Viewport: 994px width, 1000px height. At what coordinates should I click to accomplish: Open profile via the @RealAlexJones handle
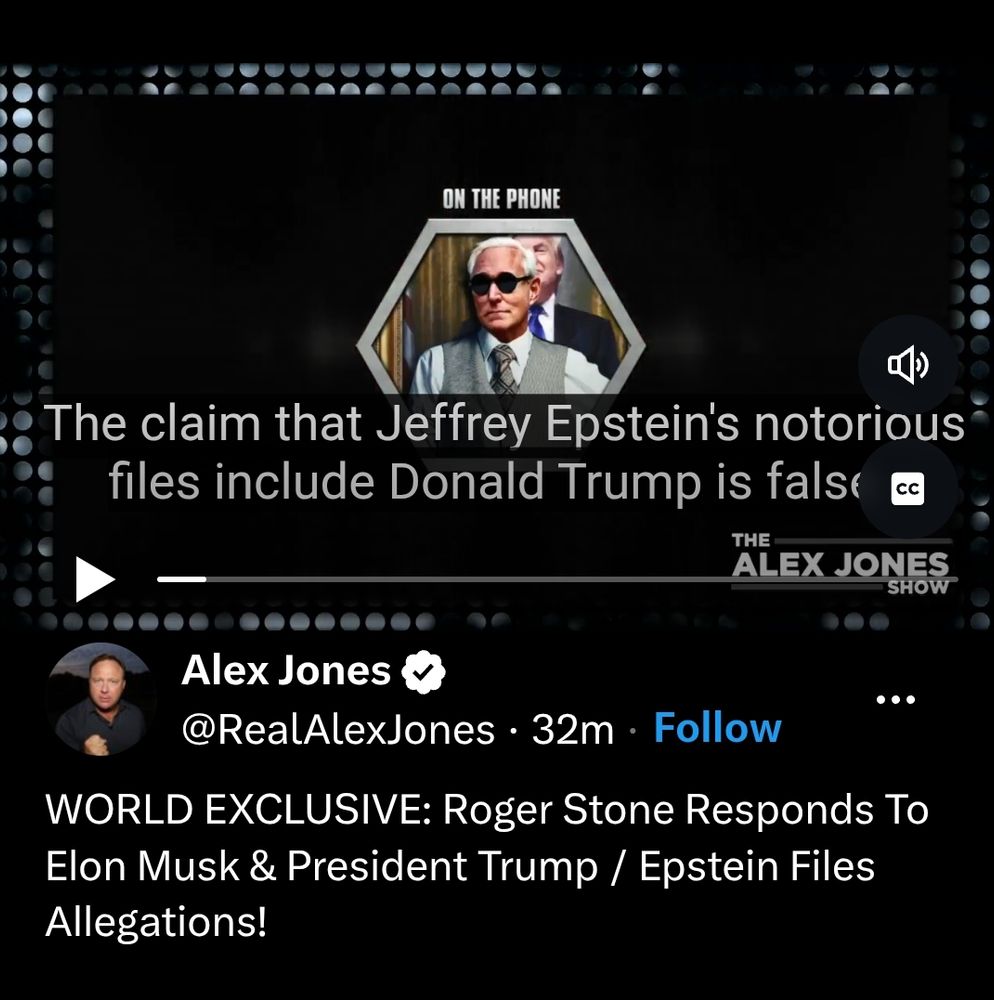[x=338, y=729]
